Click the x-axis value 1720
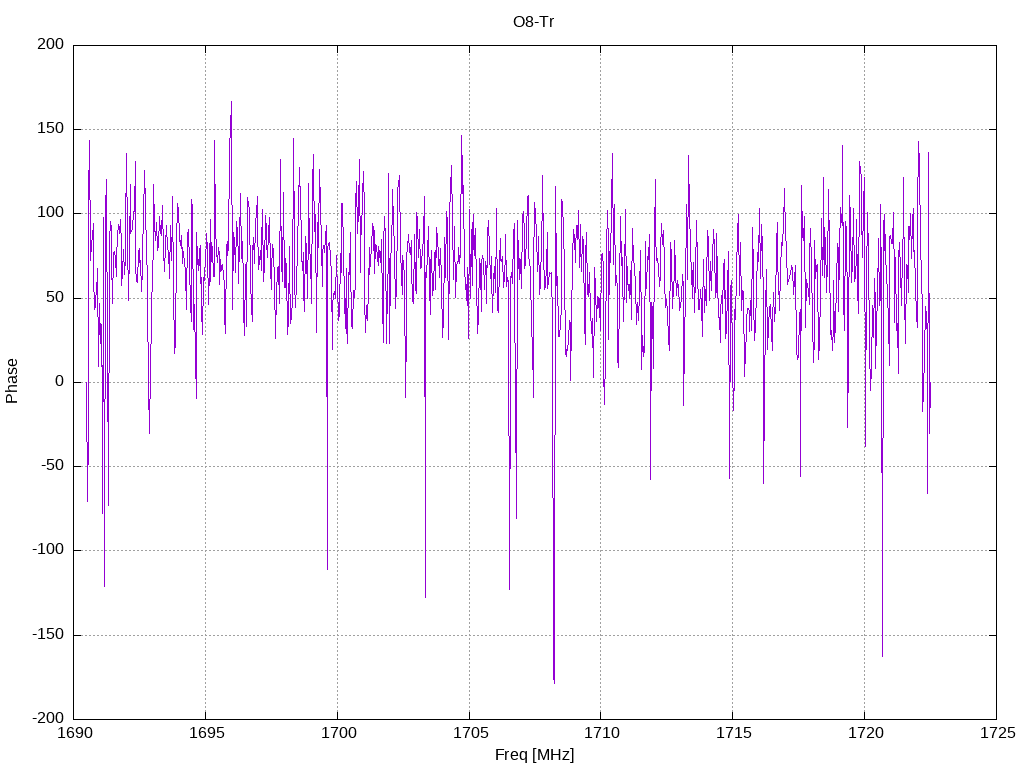The height and width of the screenshot is (768, 1024). tap(865, 733)
